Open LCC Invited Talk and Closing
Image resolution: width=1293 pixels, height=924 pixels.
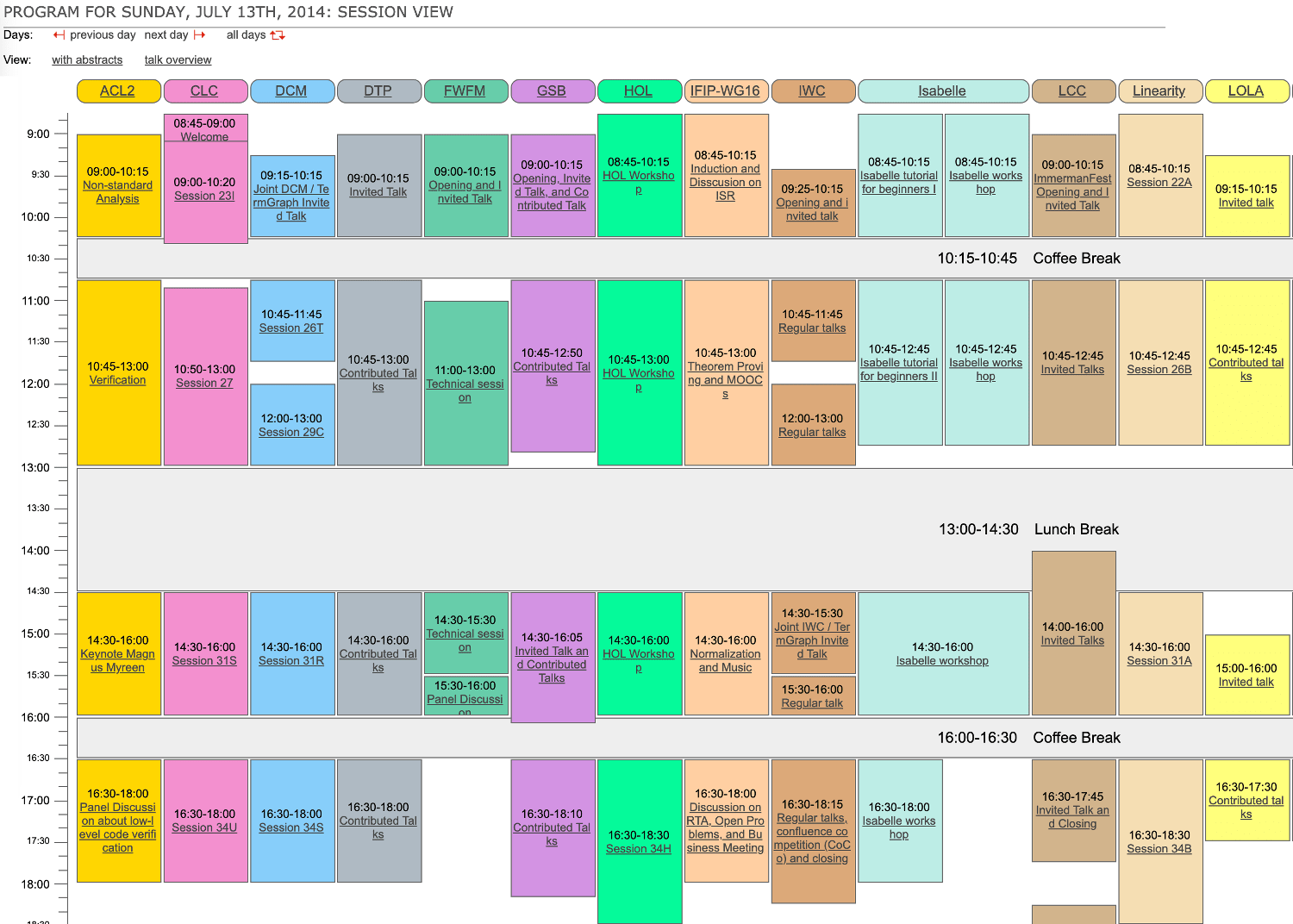click(x=1072, y=817)
